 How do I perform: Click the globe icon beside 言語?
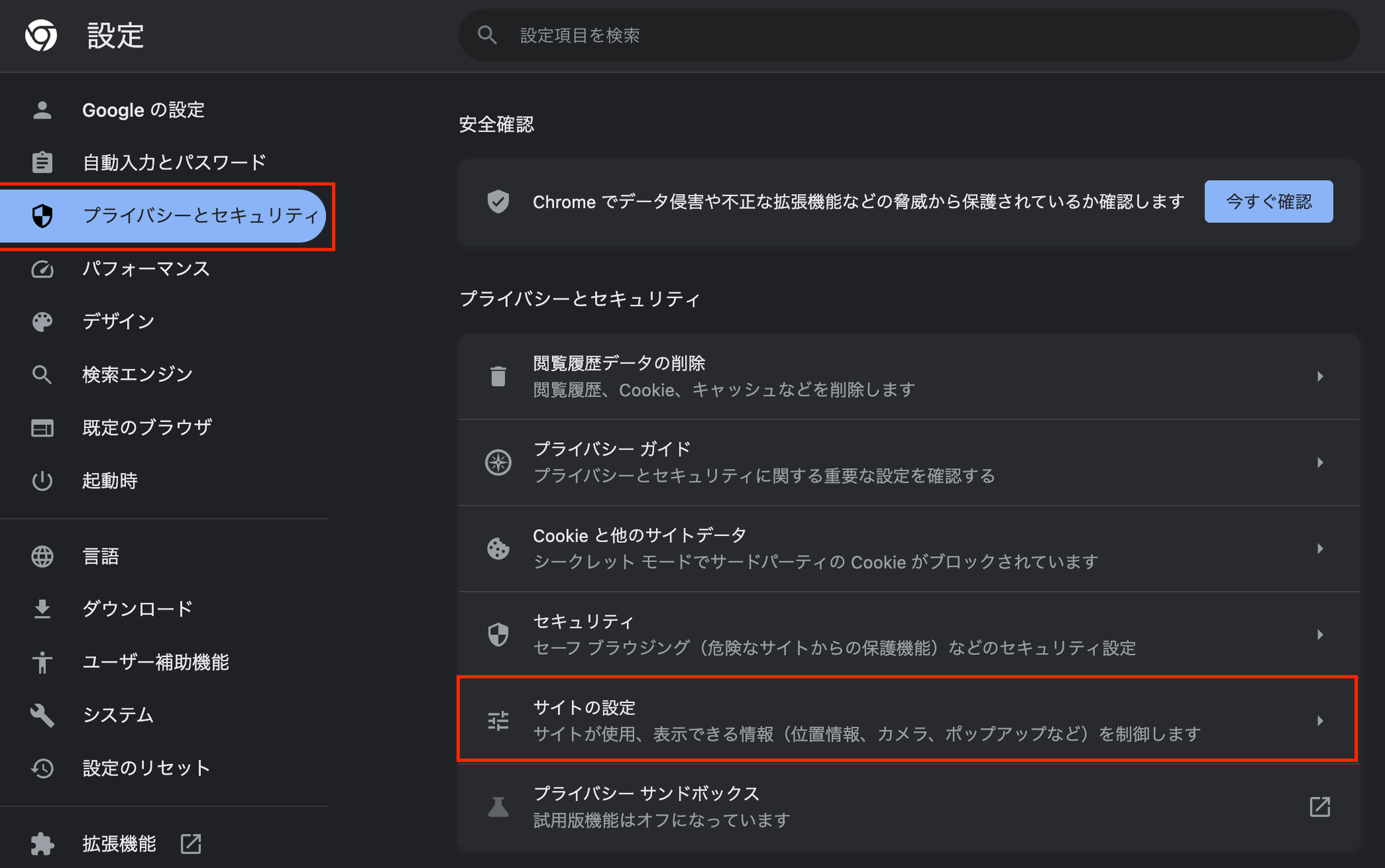coord(42,556)
